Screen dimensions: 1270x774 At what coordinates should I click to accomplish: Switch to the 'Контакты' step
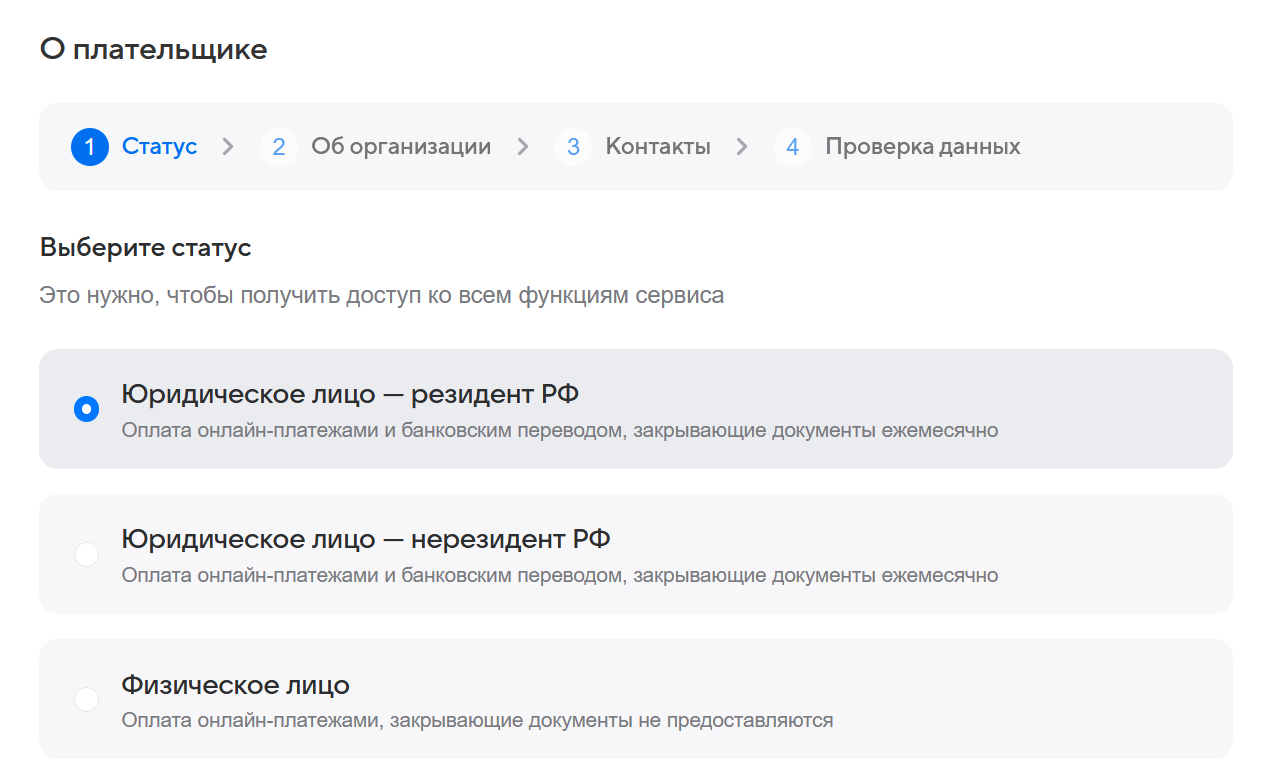658,147
